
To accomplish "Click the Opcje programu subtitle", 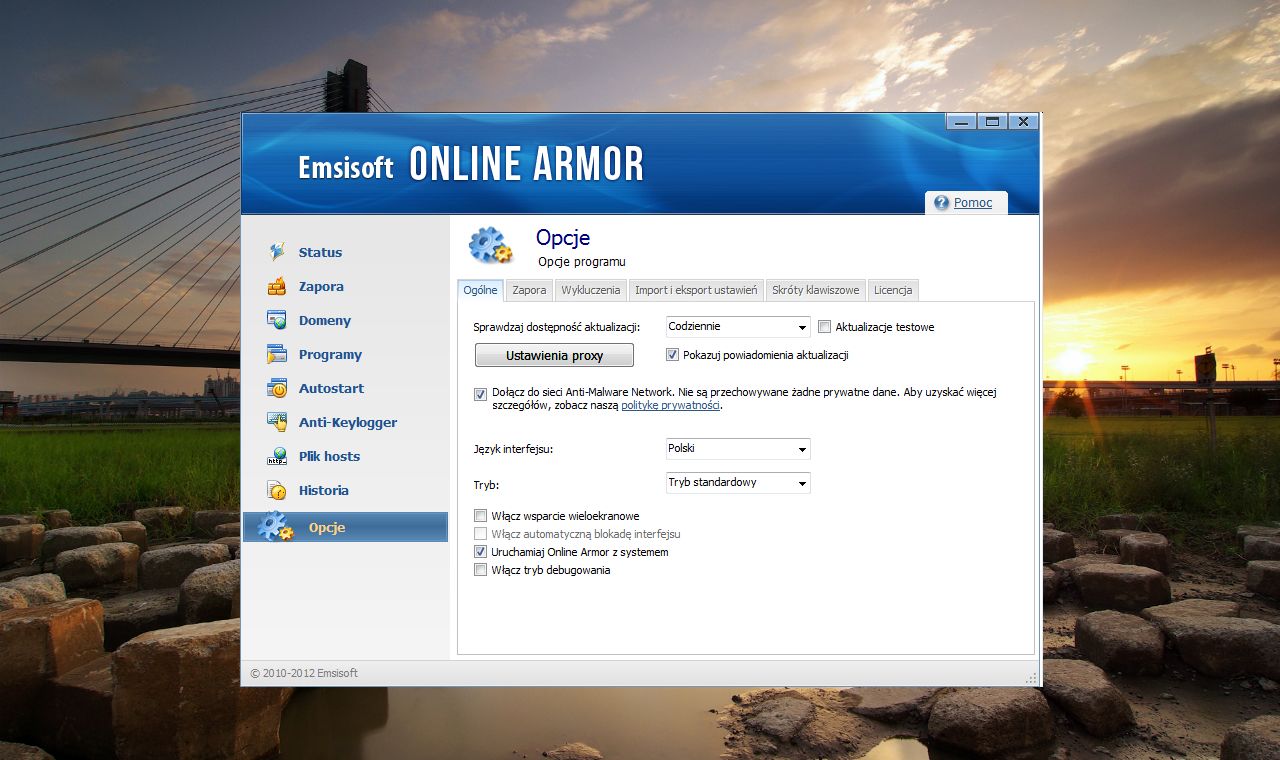I will click(582, 262).
